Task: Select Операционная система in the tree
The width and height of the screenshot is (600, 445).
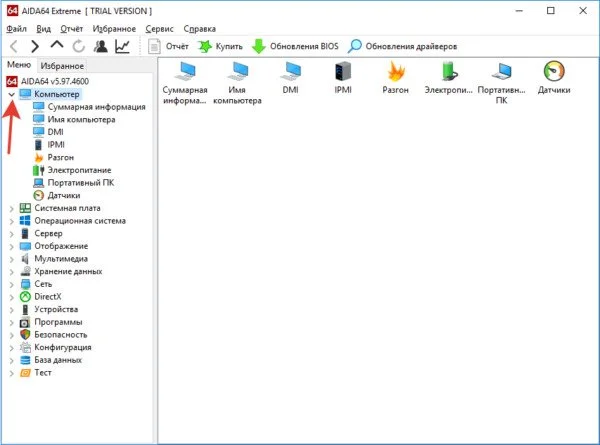Action: (80, 221)
